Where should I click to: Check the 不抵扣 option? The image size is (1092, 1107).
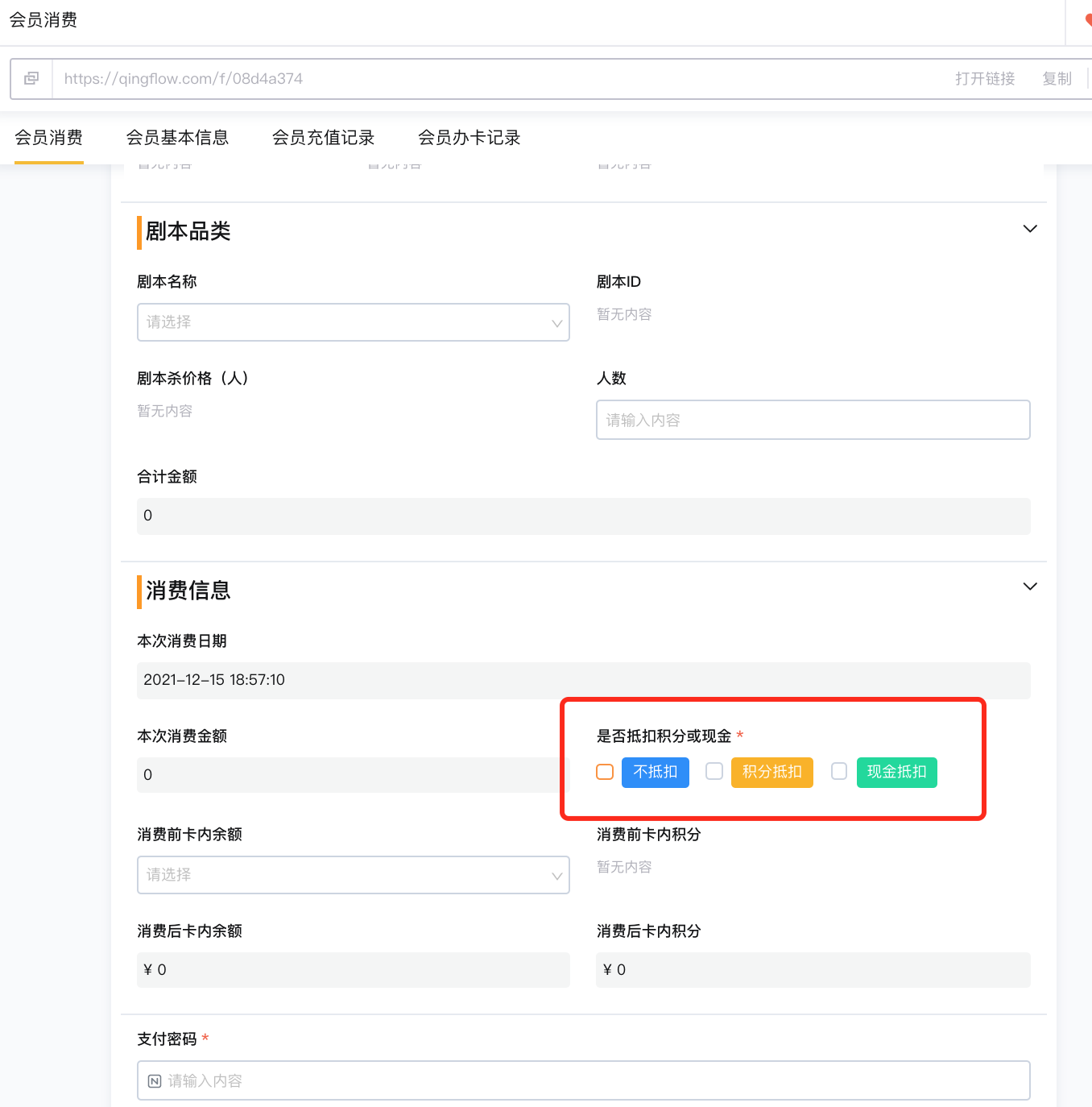(604, 772)
